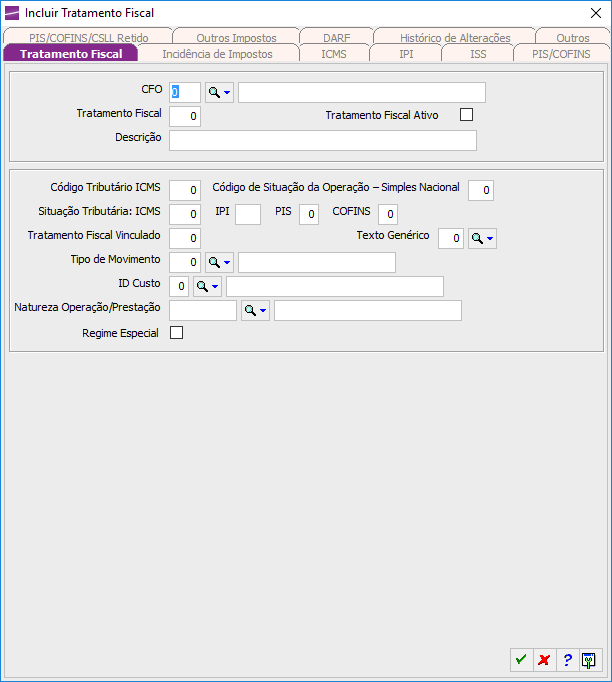
Task: Switch to the Incidência de Impostos tab
Action: [217, 54]
